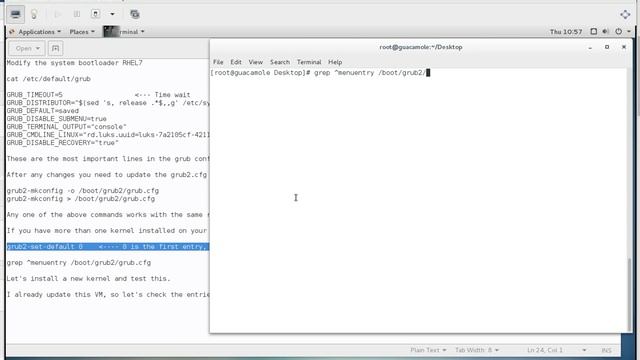Click 'Modify the system bootloader RHEL7' heading
640x360 pixels.
pyautogui.click(x=75, y=63)
